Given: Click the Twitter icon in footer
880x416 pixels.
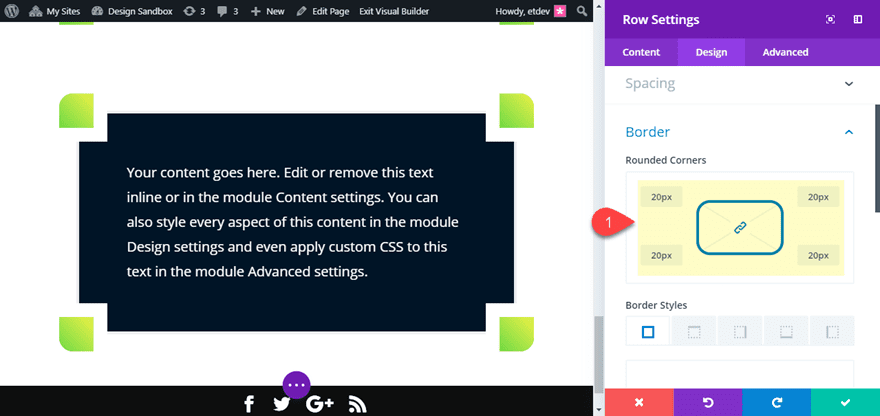Looking at the screenshot, I should pyautogui.click(x=282, y=404).
